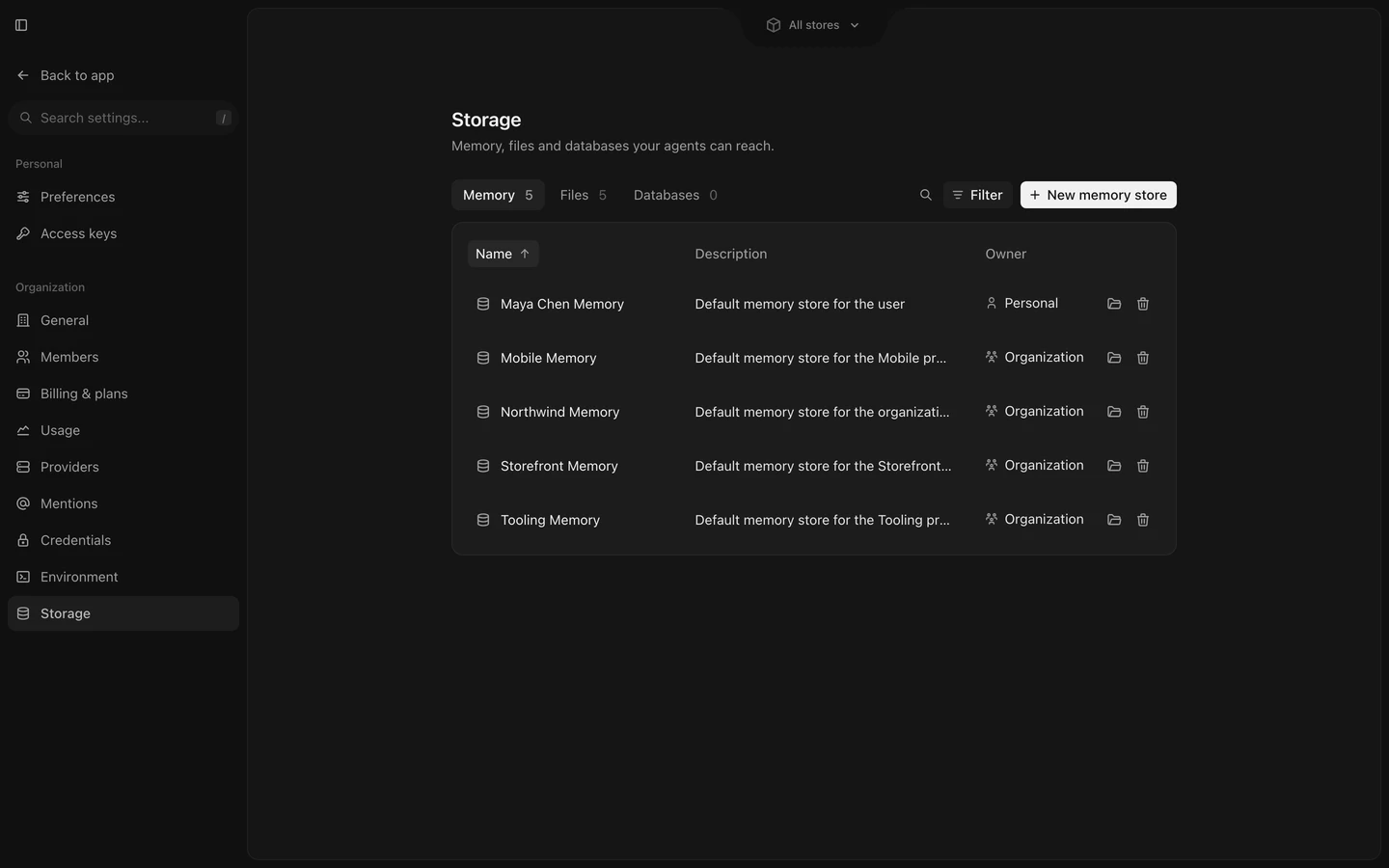
Task: Open folder for Storefront Memory
Action: [x=1114, y=466]
